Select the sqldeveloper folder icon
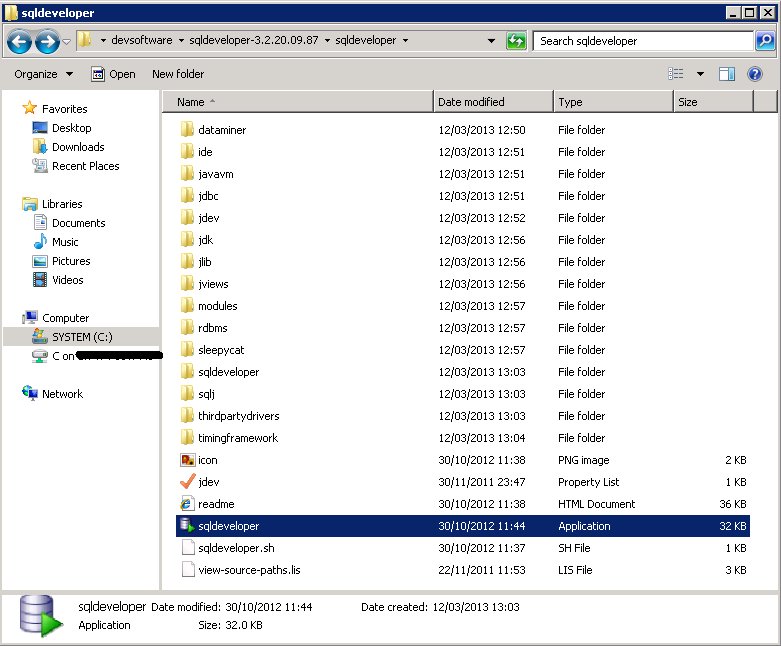Viewport: 781px width, 646px height. 187,372
